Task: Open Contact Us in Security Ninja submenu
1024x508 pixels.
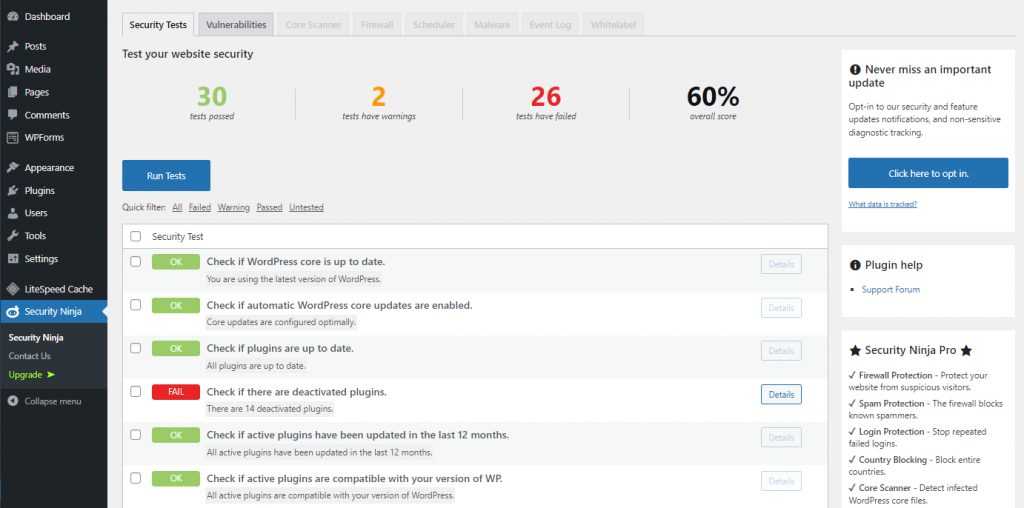Action: 29,356
